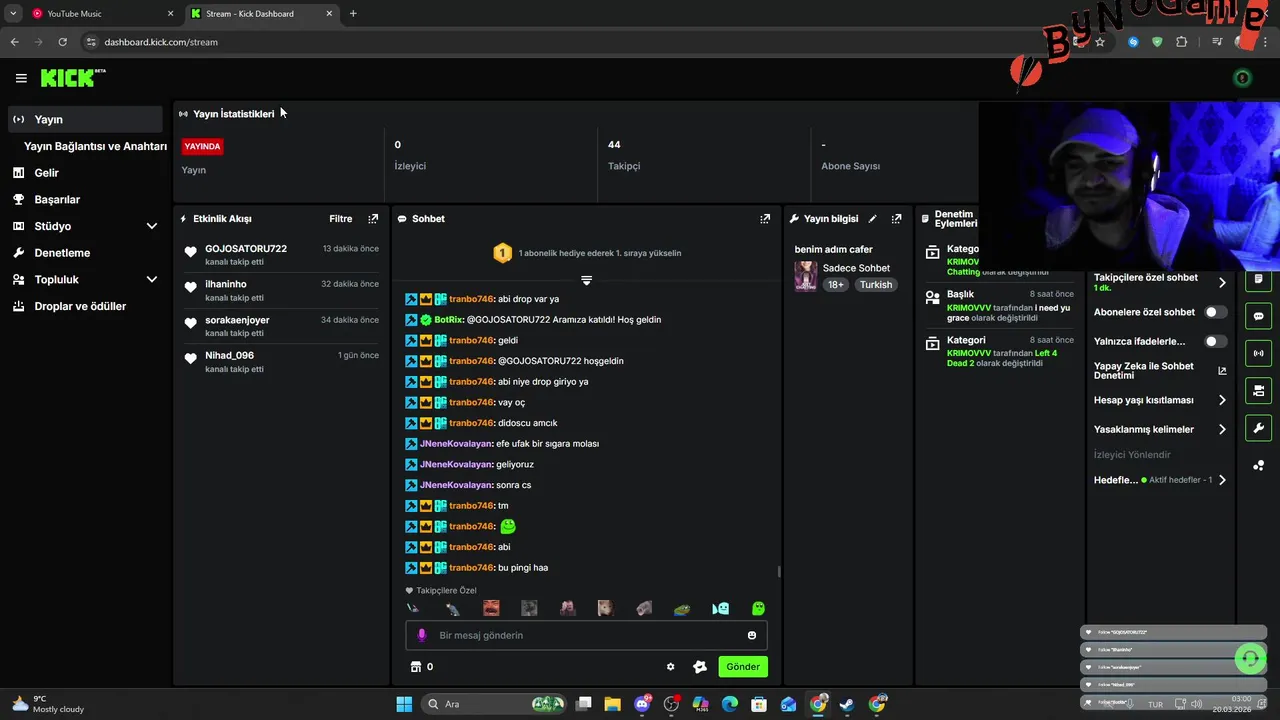
Task: Click the address bar URL
Action: point(161,42)
